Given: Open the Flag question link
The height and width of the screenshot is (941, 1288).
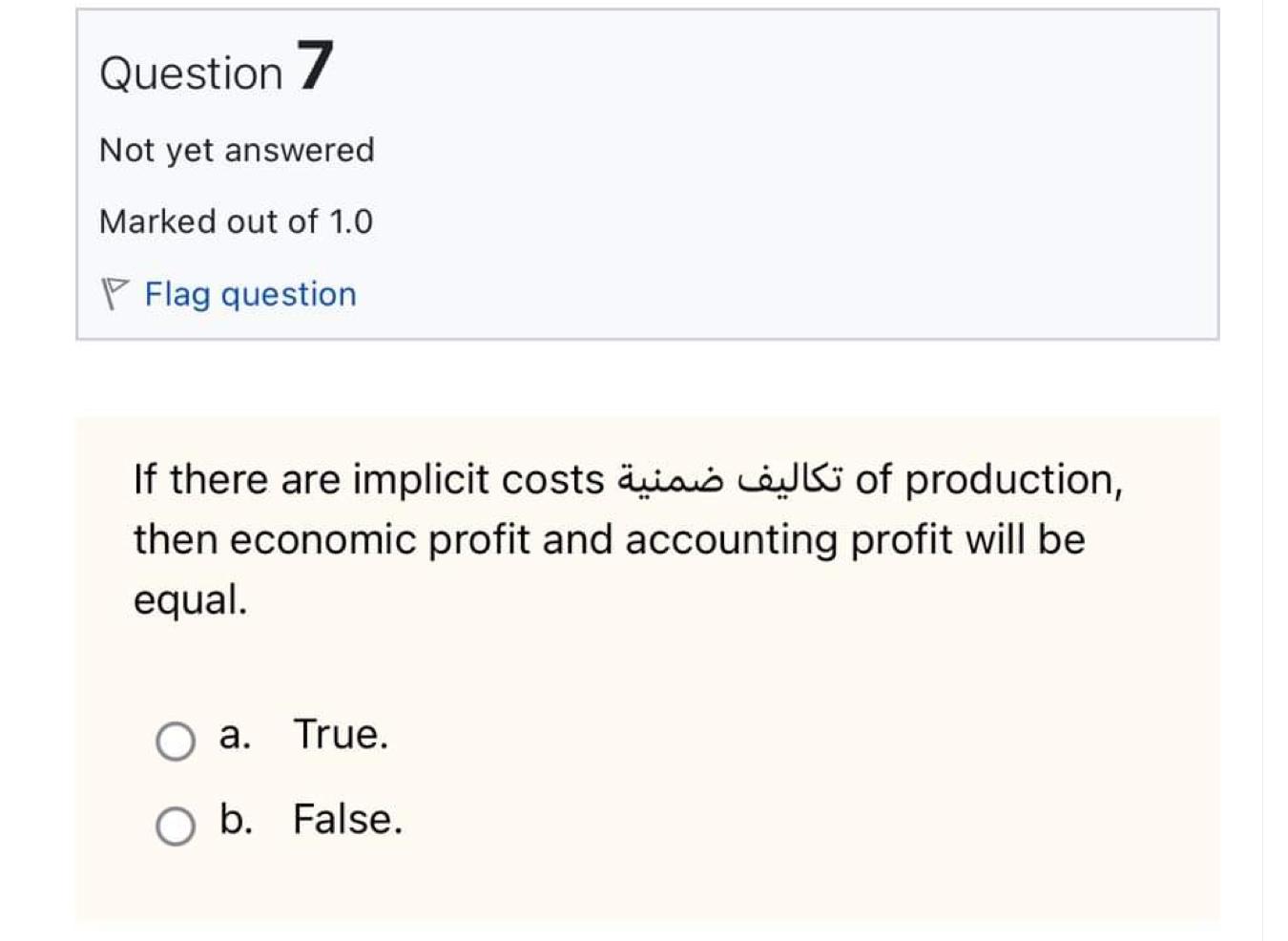Looking at the screenshot, I should pos(250,294).
